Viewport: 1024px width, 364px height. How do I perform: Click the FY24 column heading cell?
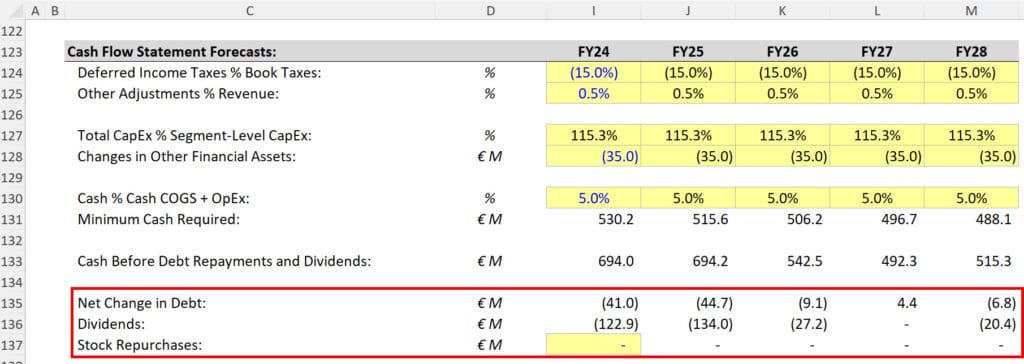pyautogui.click(x=594, y=52)
